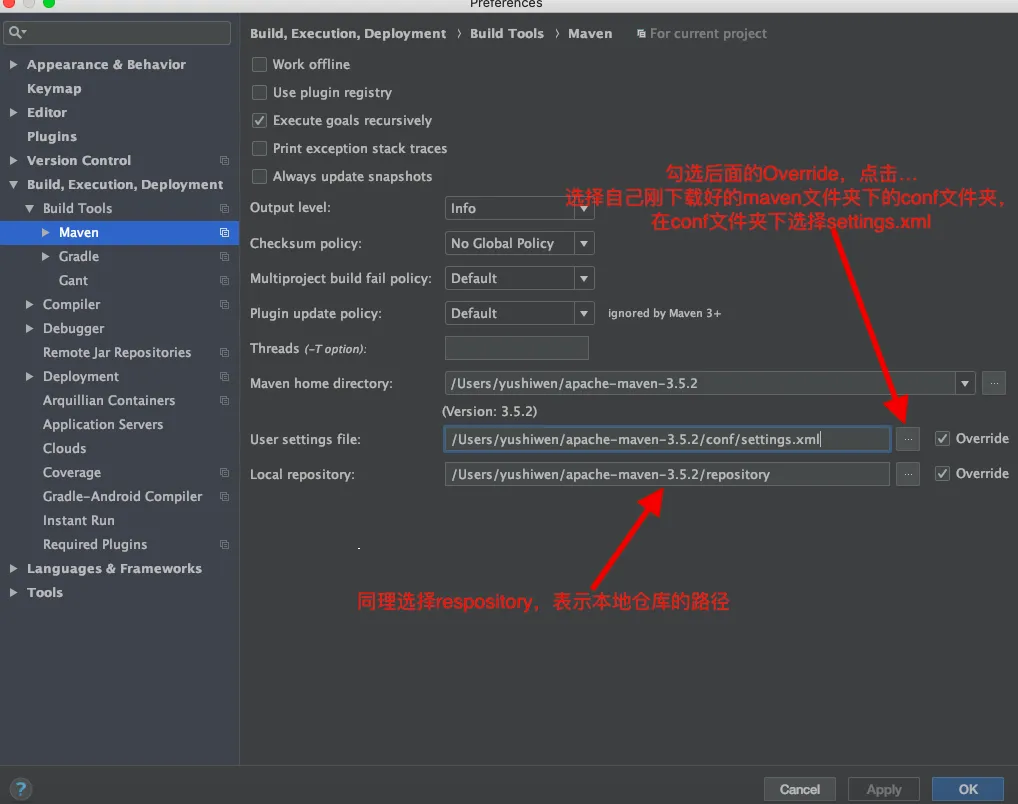Collapse Build, Execution, Deployment section
Viewport: 1018px width, 804px height.
click(x=13, y=184)
